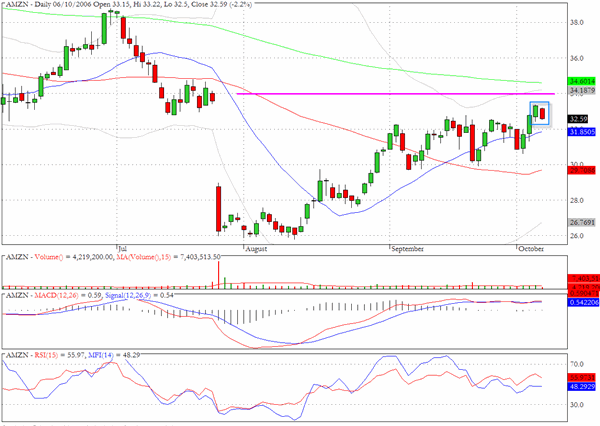The image size is (600, 426).
Task: Click the tall red volume spike bar
Action: [219, 274]
